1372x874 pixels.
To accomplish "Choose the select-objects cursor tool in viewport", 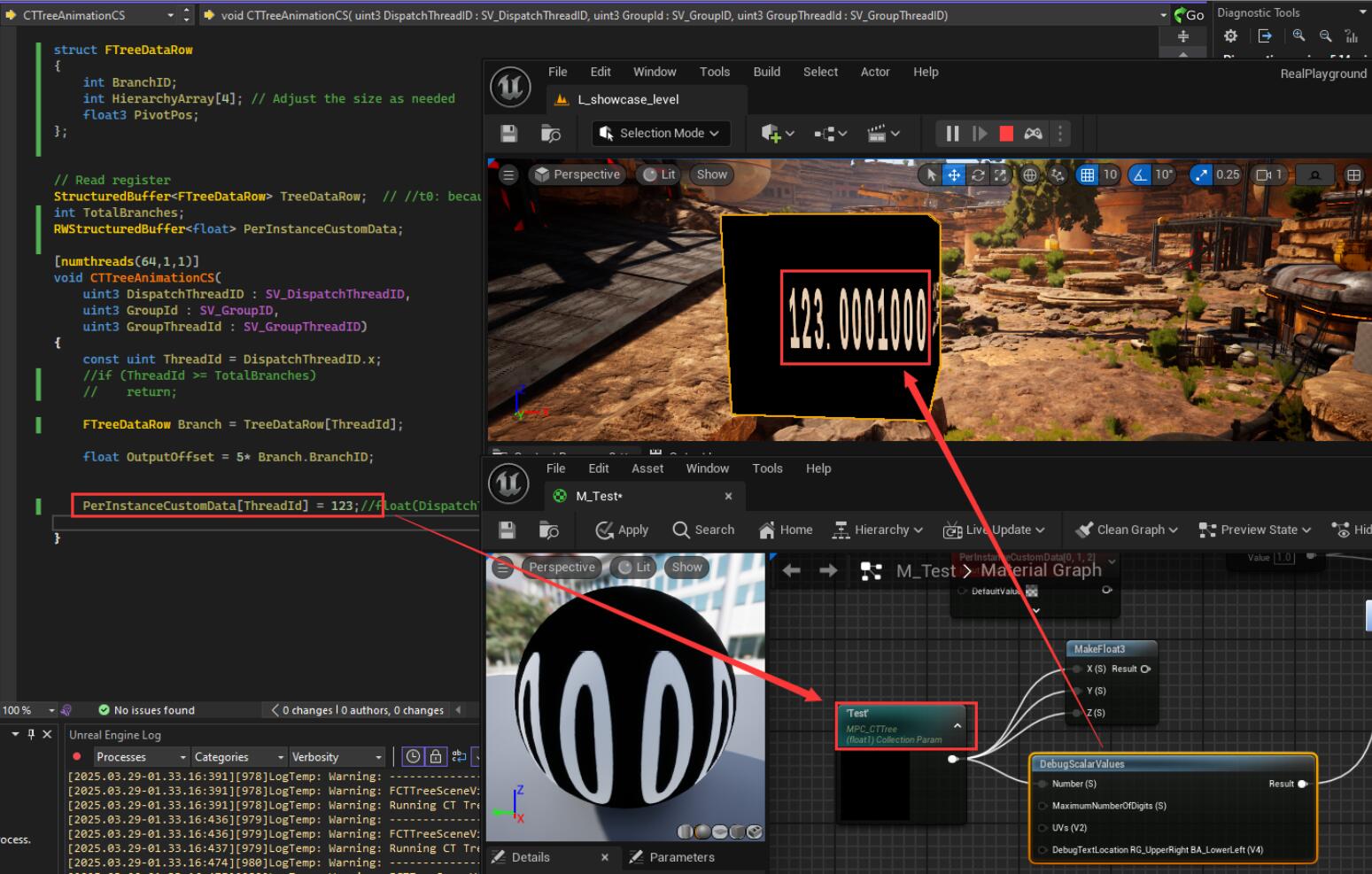I will 930,175.
